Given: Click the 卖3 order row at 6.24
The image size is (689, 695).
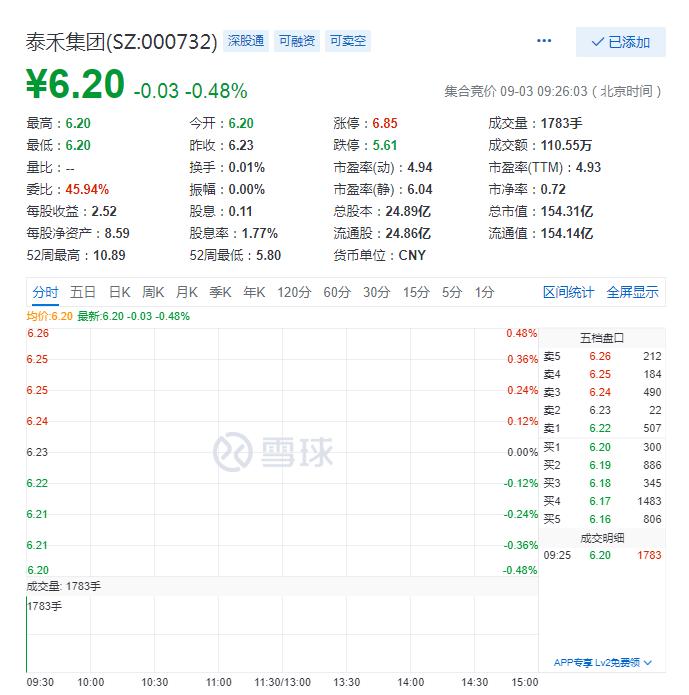Looking at the screenshot, I should [602, 392].
